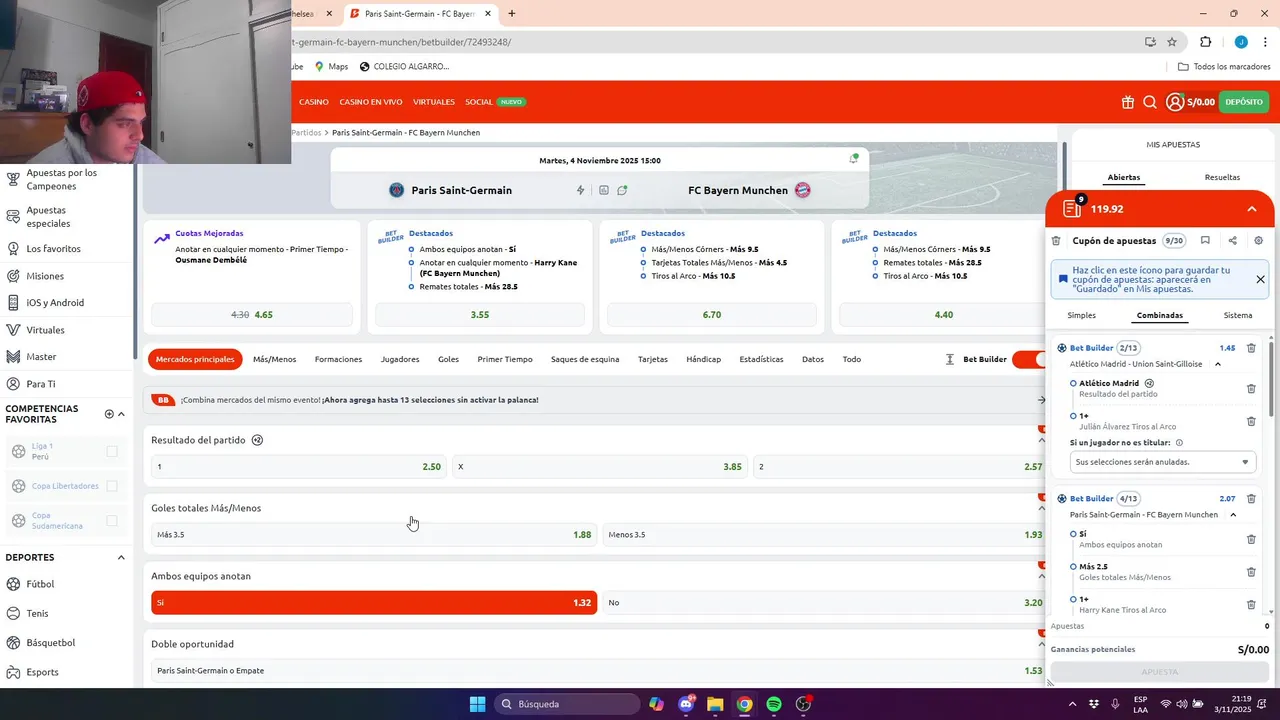Select home win odd 2.50
Viewport: 1280px width, 720px height.
[x=298, y=467]
